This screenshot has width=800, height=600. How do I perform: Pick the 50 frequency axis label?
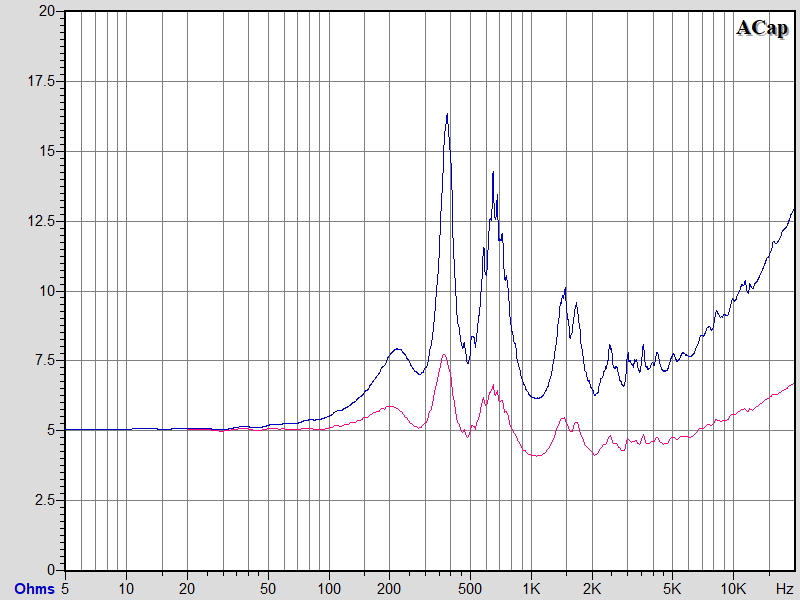click(267, 587)
